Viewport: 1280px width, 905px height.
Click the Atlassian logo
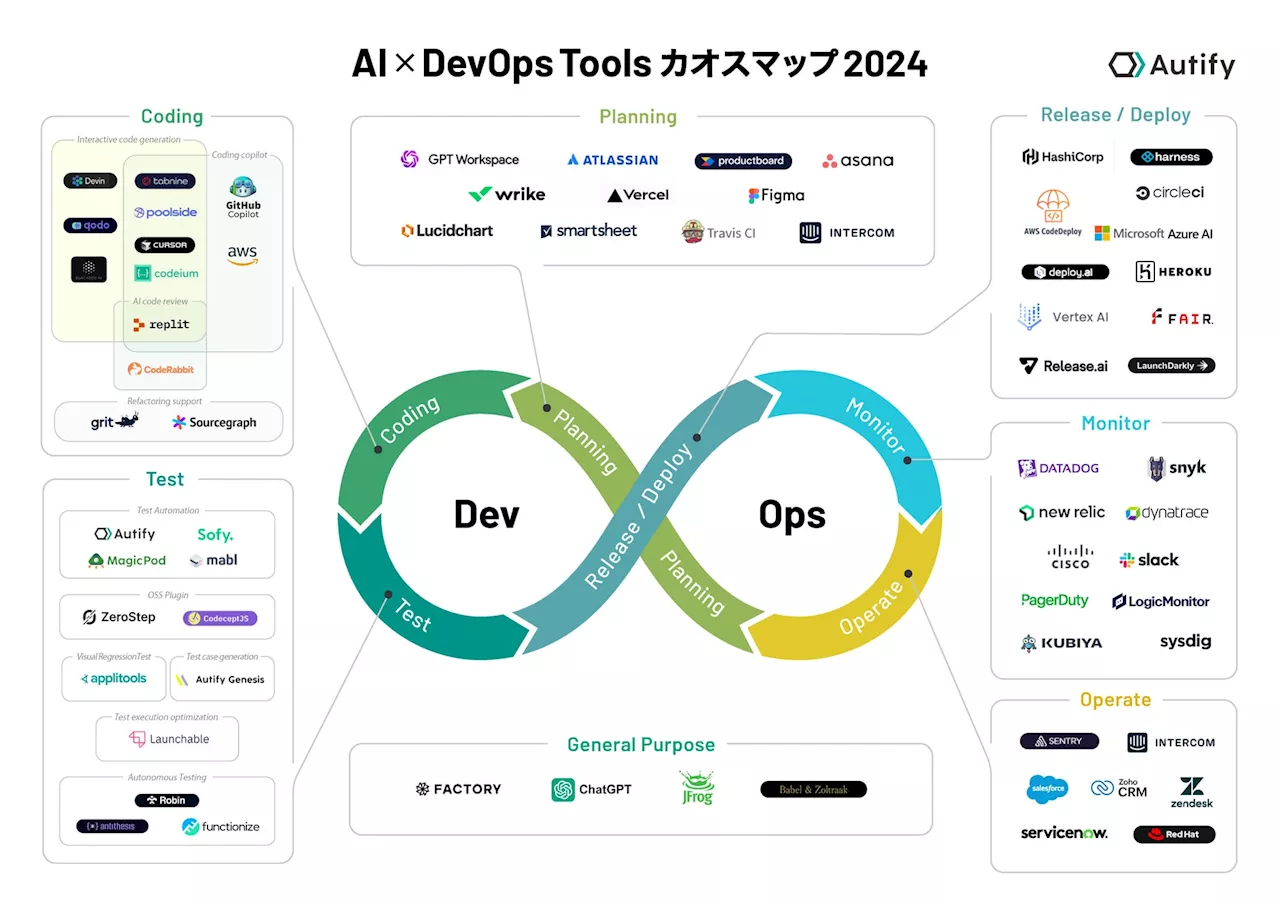(612, 160)
